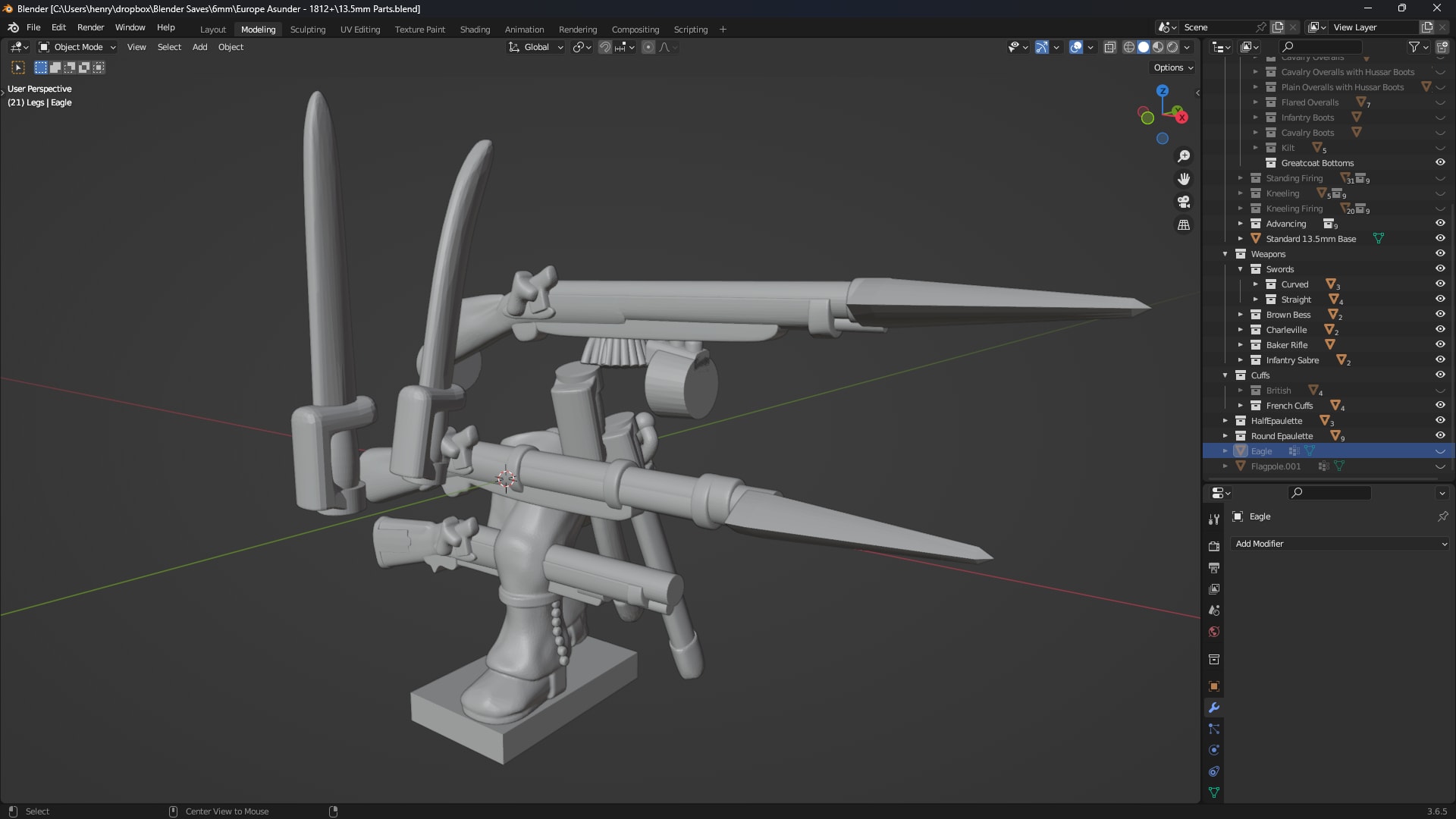Open the Add Modifier dropdown
1456x819 pixels.
click(1340, 544)
